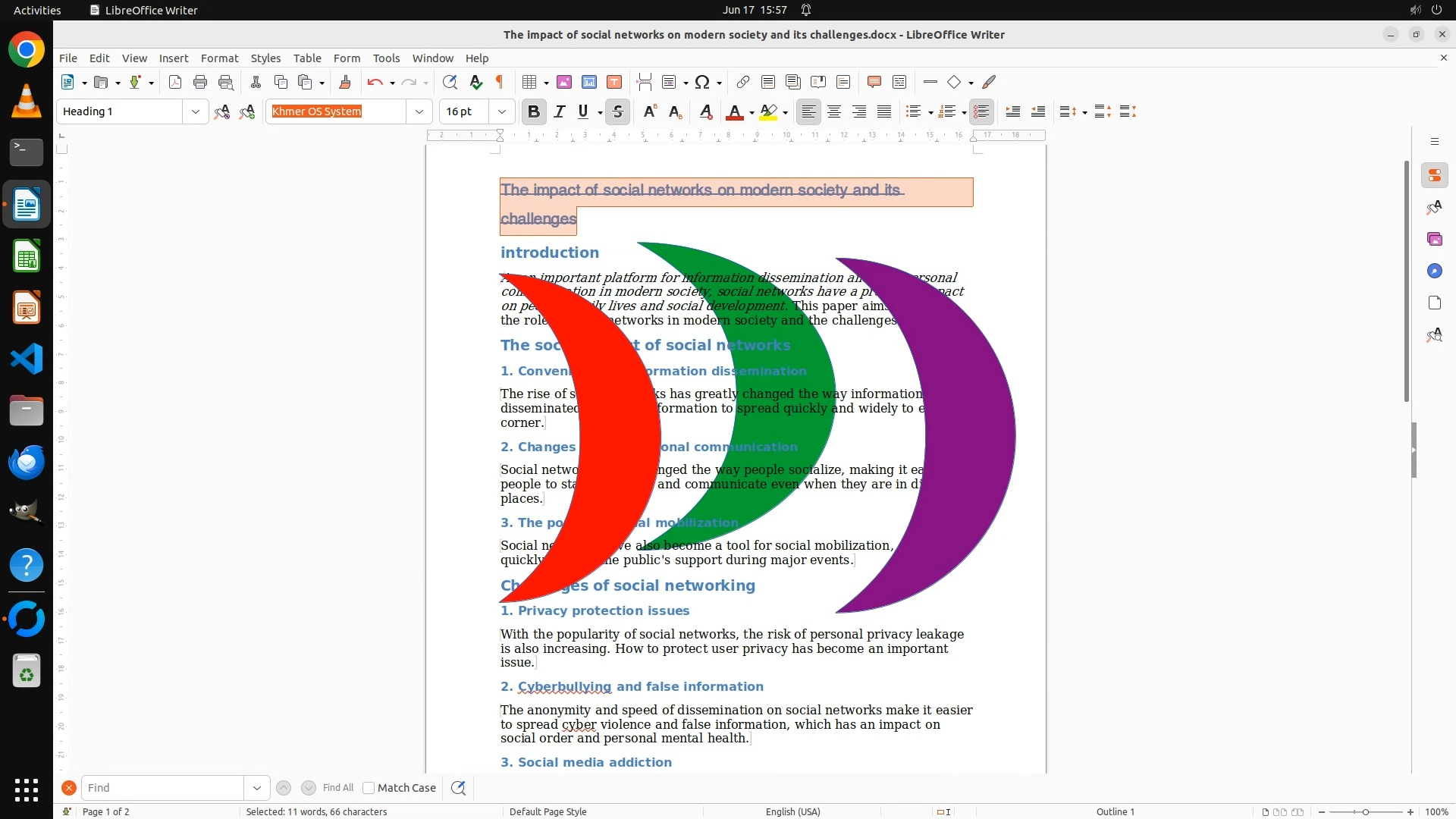1456x819 pixels.
Task: Click the Insert Hyperlink icon
Action: click(x=743, y=82)
